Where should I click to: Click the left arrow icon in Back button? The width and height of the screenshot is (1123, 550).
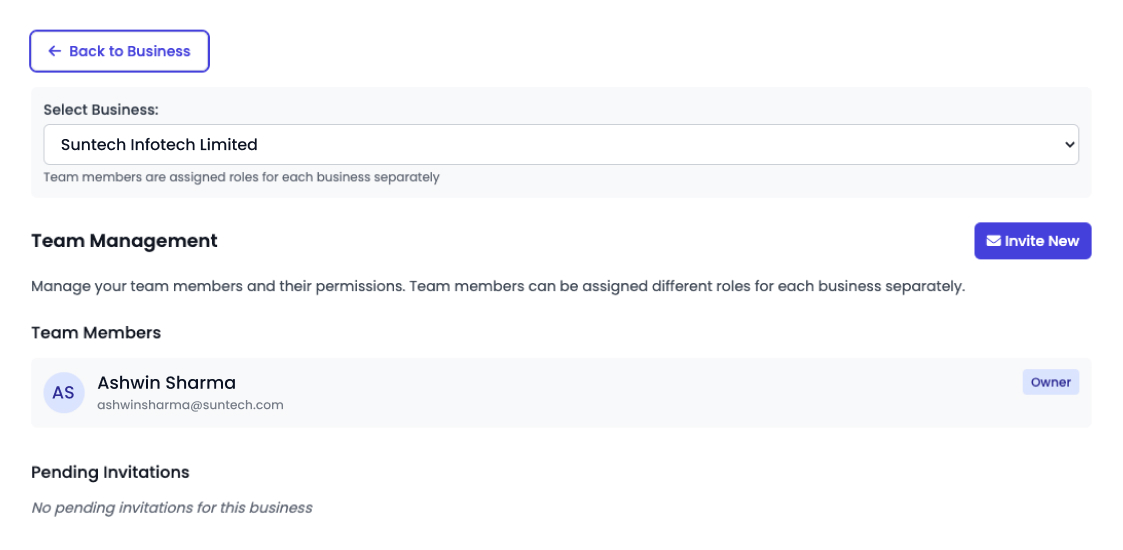54,51
